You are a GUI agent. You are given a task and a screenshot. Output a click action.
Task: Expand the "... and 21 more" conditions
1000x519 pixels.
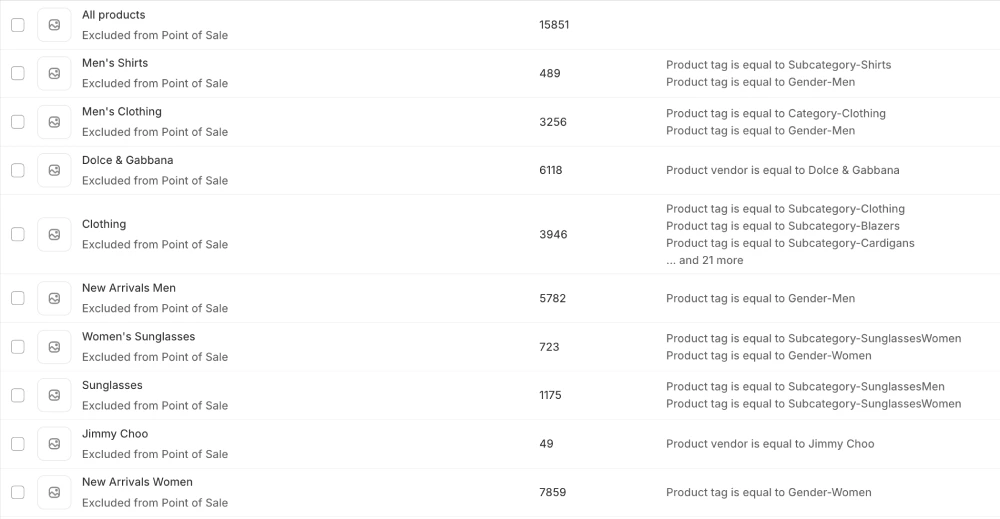(x=705, y=260)
